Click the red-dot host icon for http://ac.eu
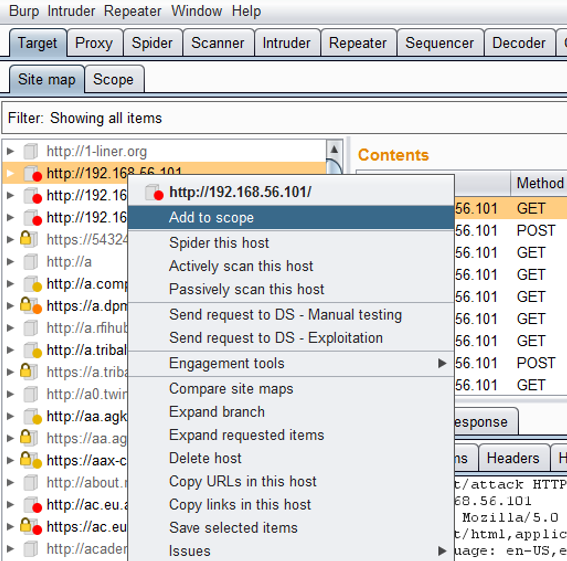This screenshot has height=561, width=567. (x=33, y=505)
